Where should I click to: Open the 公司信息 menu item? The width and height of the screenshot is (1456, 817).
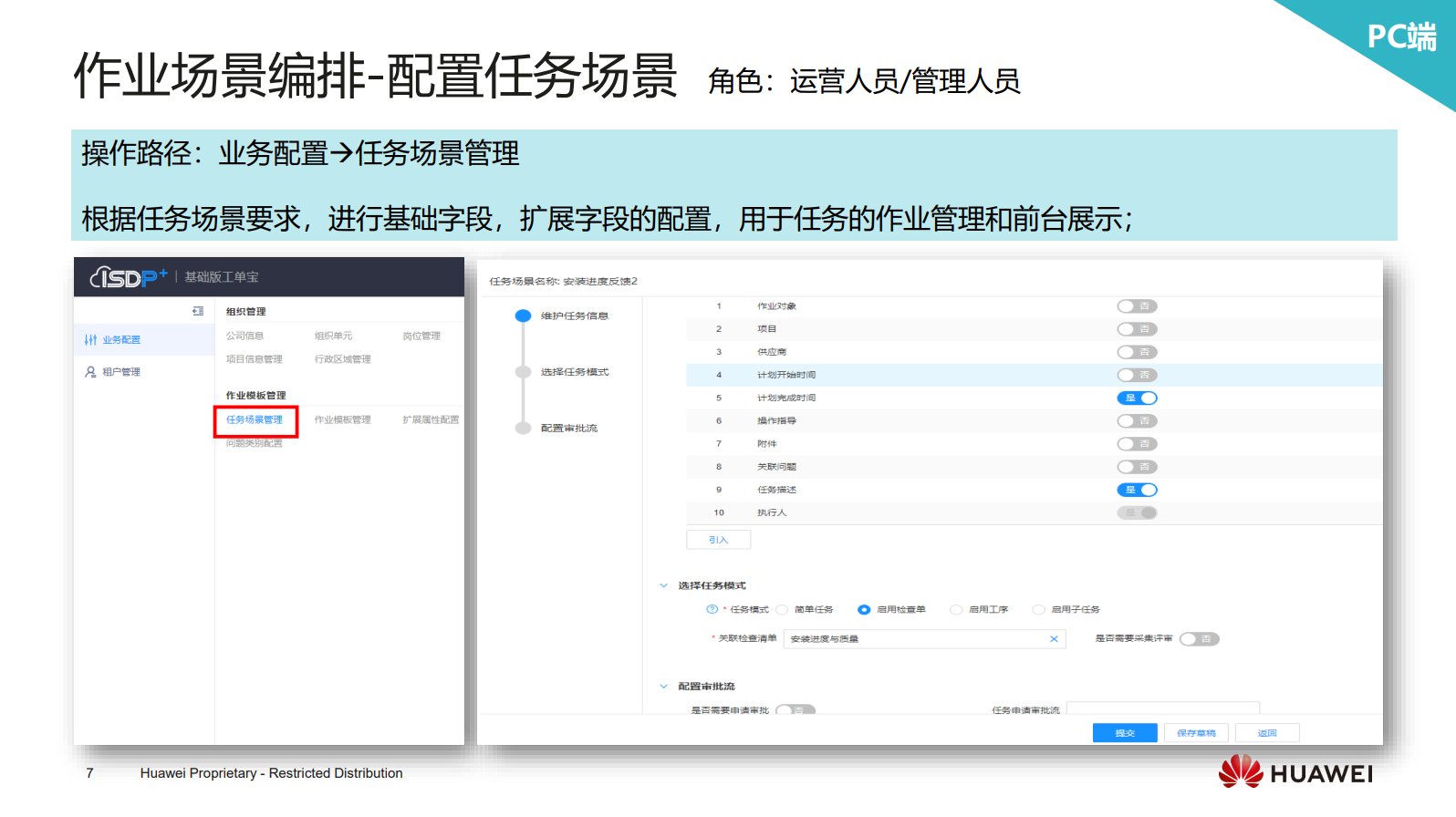coord(244,336)
